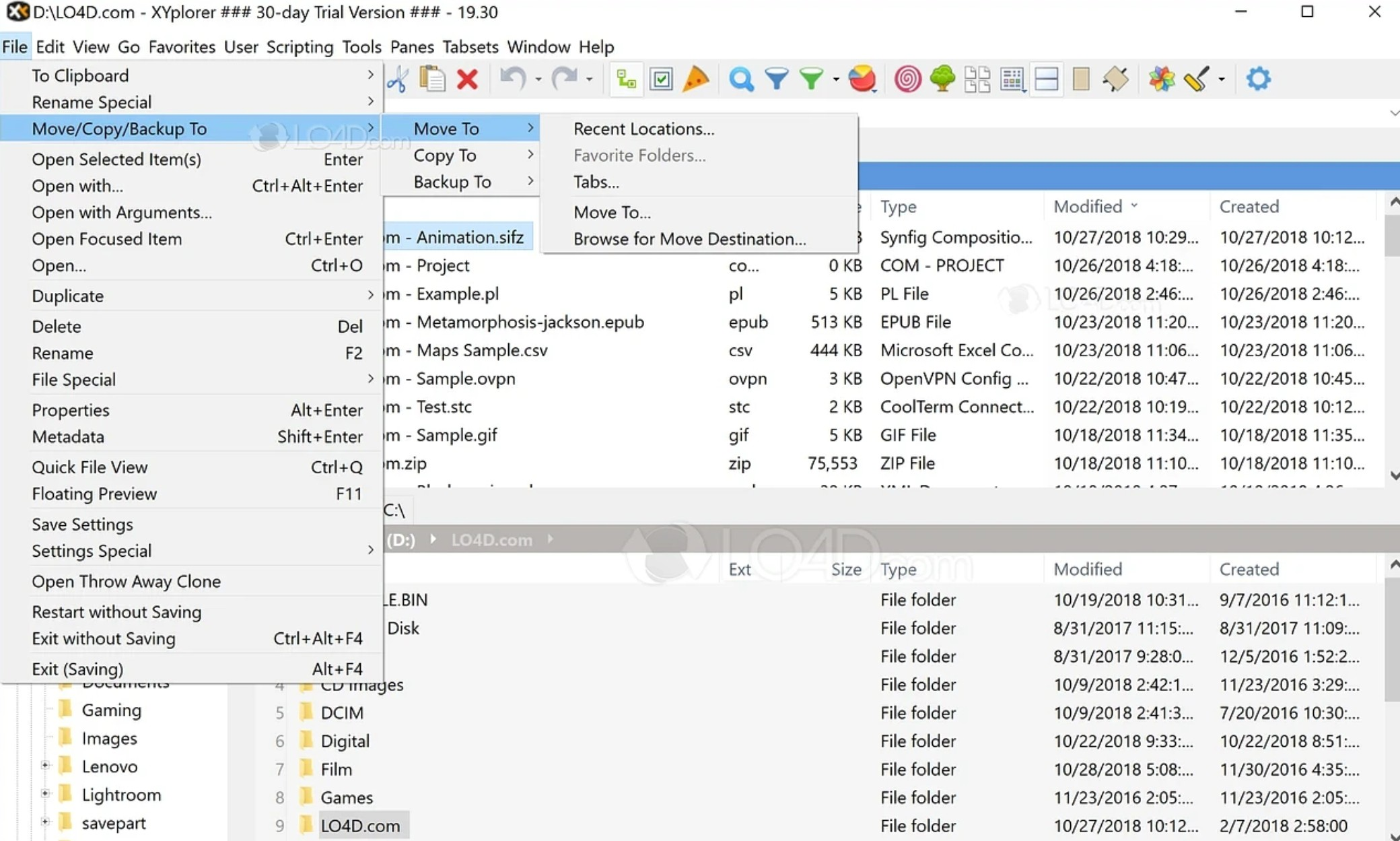The width and height of the screenshot is (1400, 841).
Task: Select Properties from the File menu
Action: click(192, 410)
